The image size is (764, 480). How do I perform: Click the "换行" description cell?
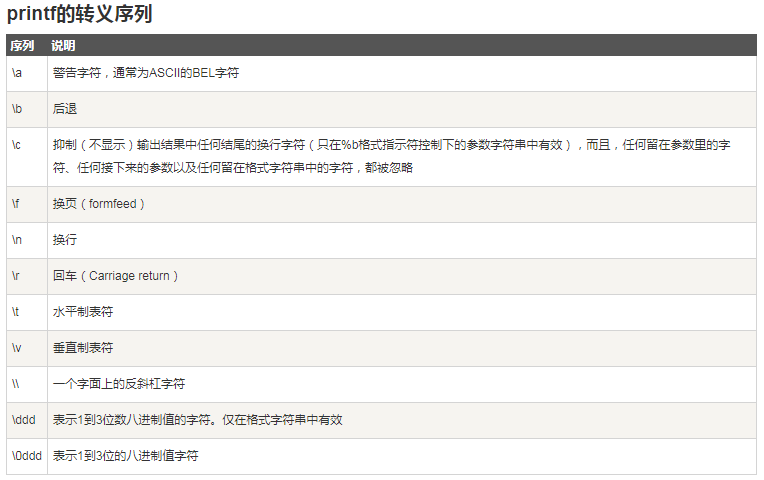(401, 241)
